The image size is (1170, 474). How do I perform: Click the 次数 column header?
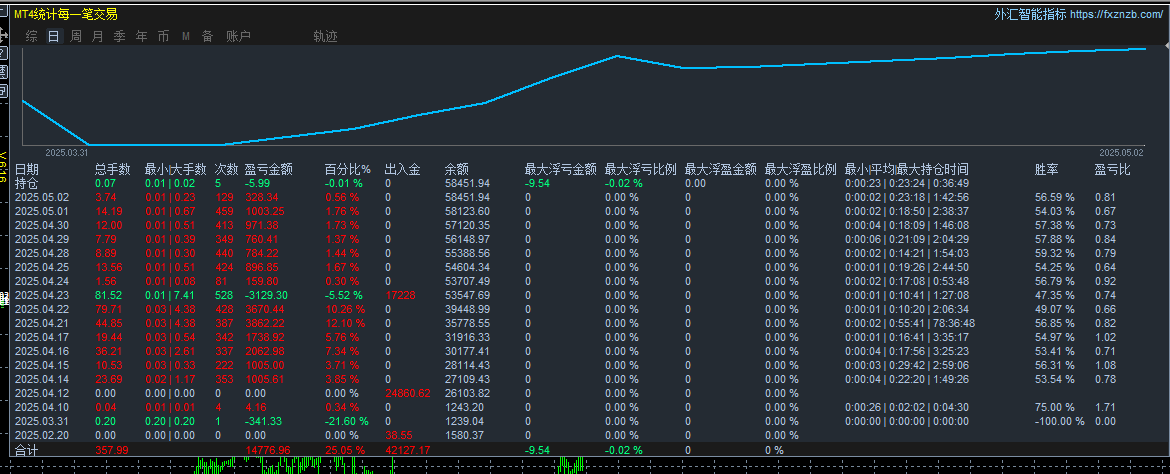(227, 169)
